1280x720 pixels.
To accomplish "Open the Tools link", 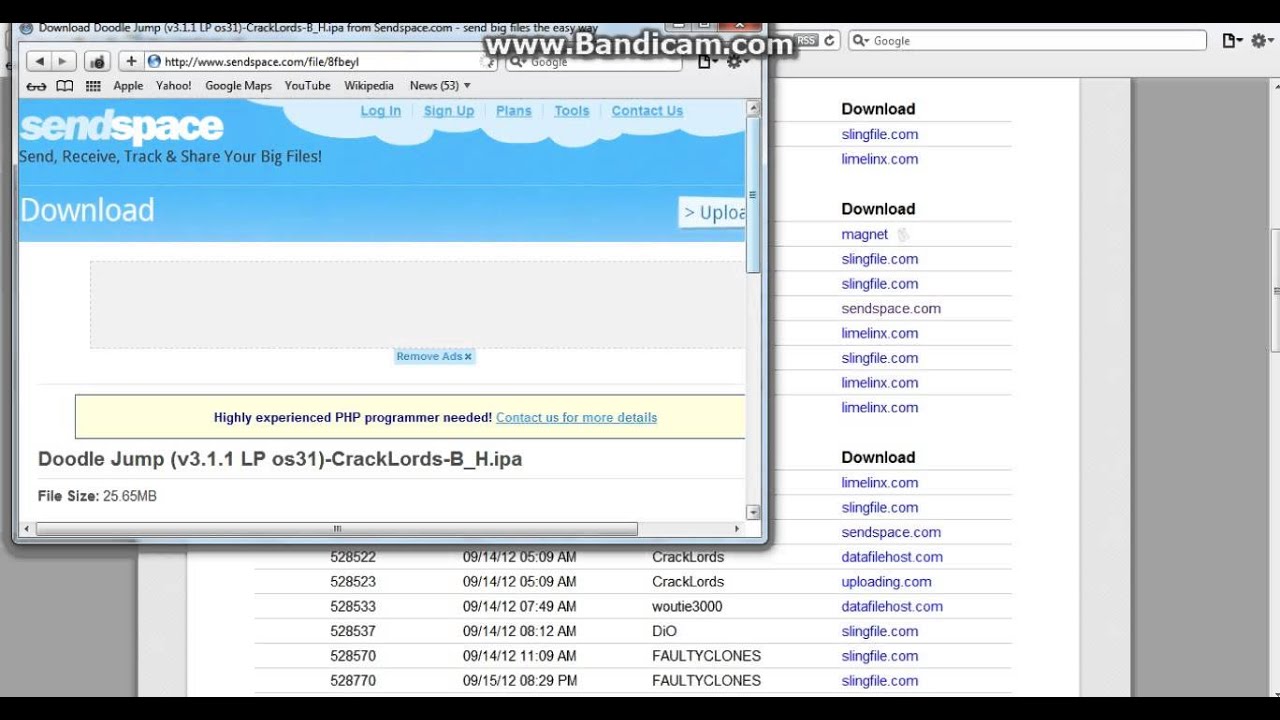I will [572, 111].
